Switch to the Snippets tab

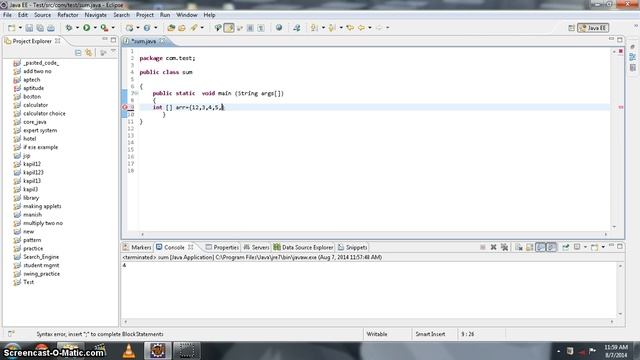(x=353, y=247)
